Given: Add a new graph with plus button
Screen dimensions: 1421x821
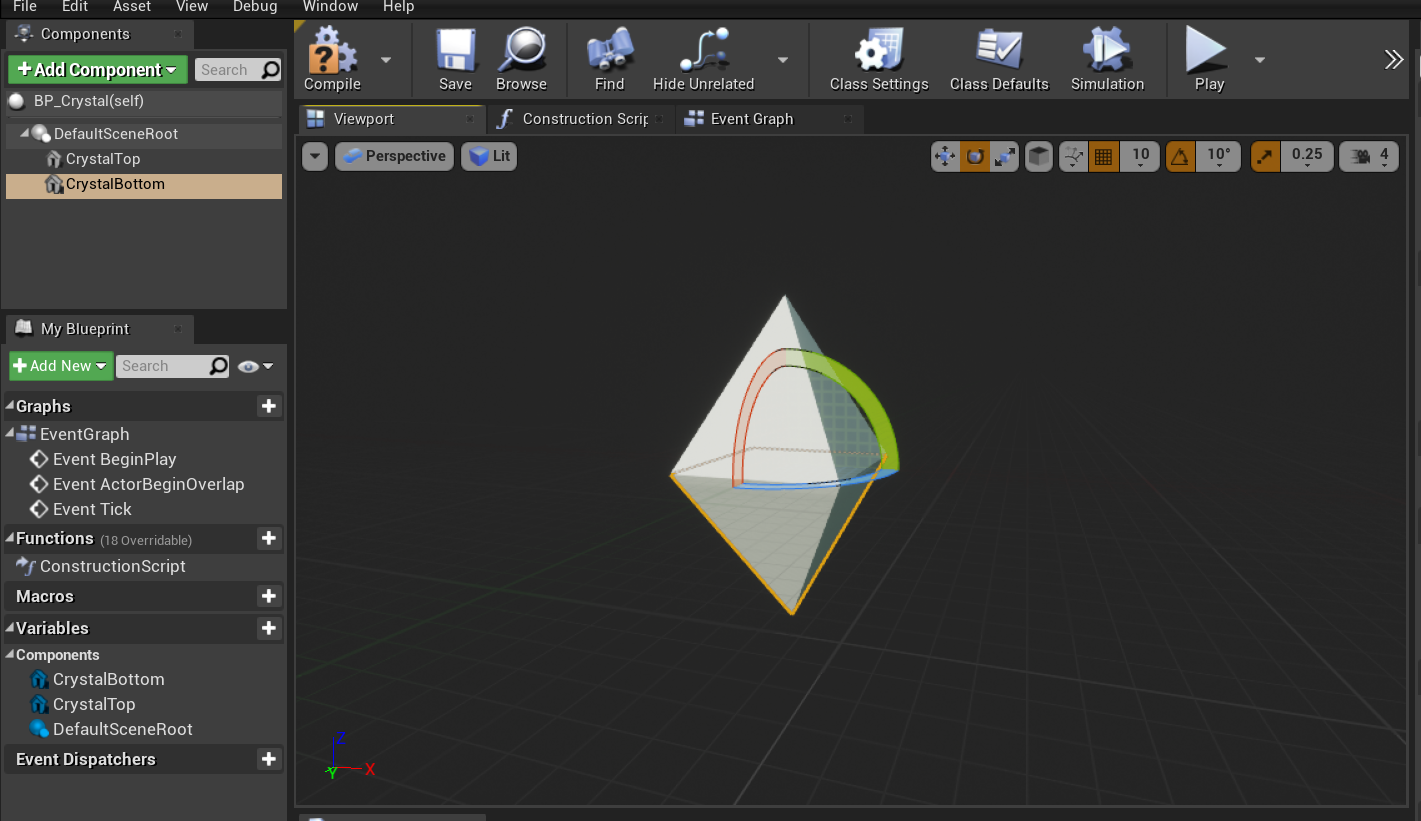Looking at the screenshot, I should (x=268, y=406).
